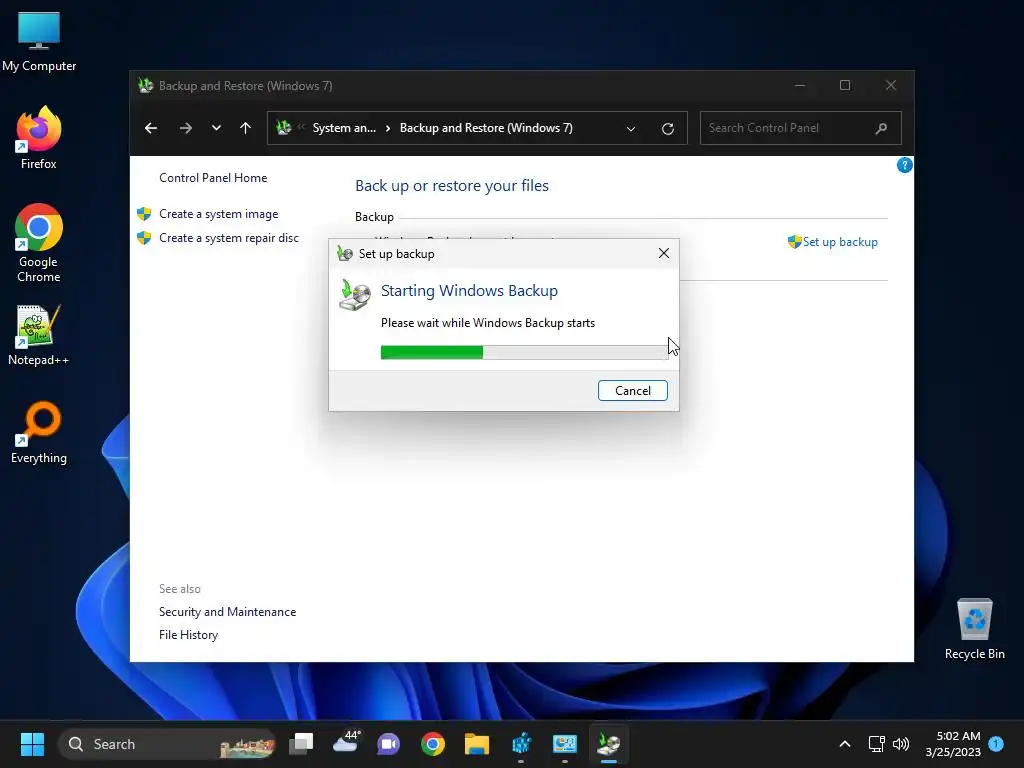Click the search magnifier in Control Panel
Image resolution: width=1024 pixels, height=768 pixels.
pos(881,128)
